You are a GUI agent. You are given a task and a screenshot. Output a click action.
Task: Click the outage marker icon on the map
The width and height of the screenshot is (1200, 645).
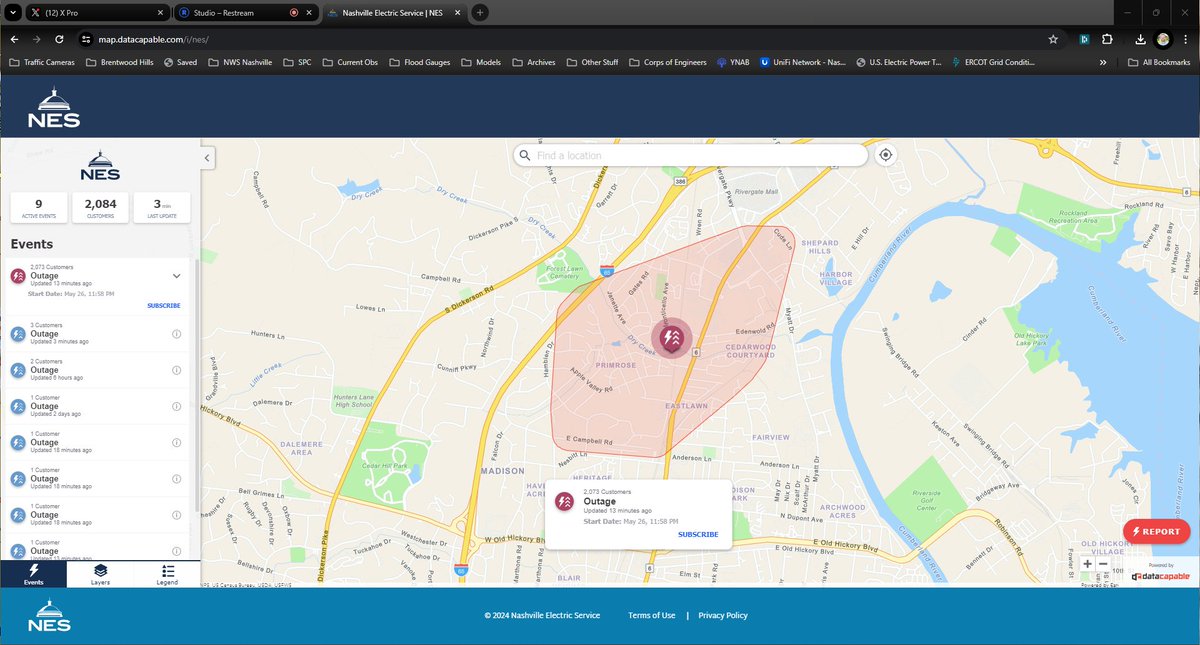671,338
